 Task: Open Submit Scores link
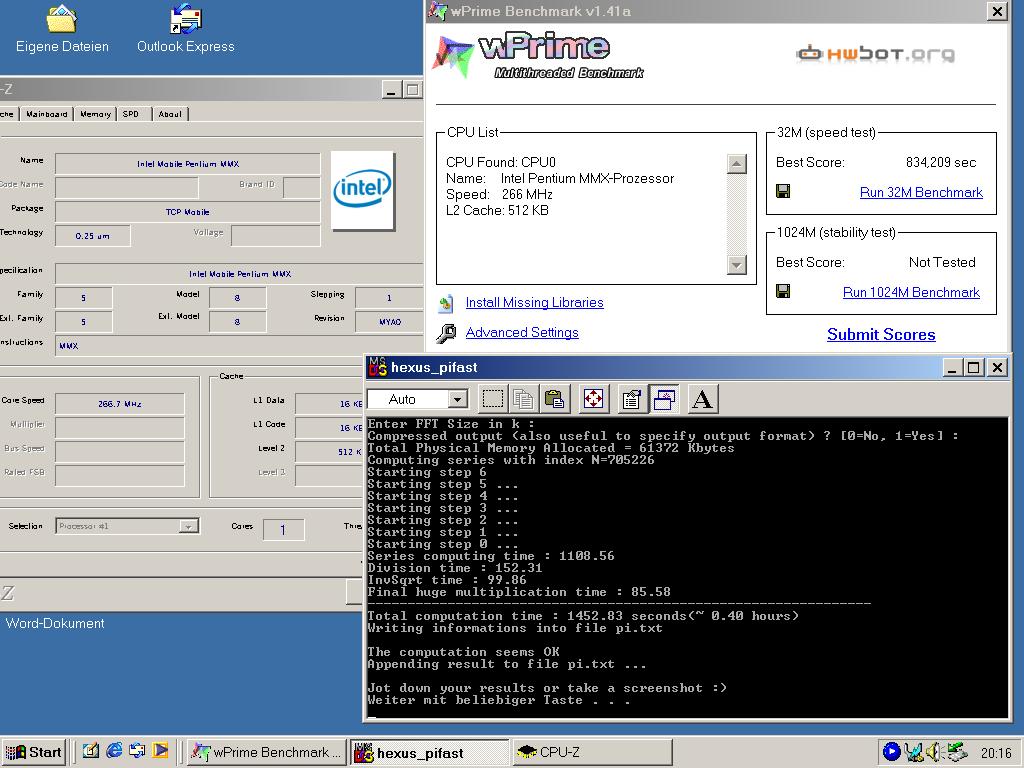[x=881, y=334]
